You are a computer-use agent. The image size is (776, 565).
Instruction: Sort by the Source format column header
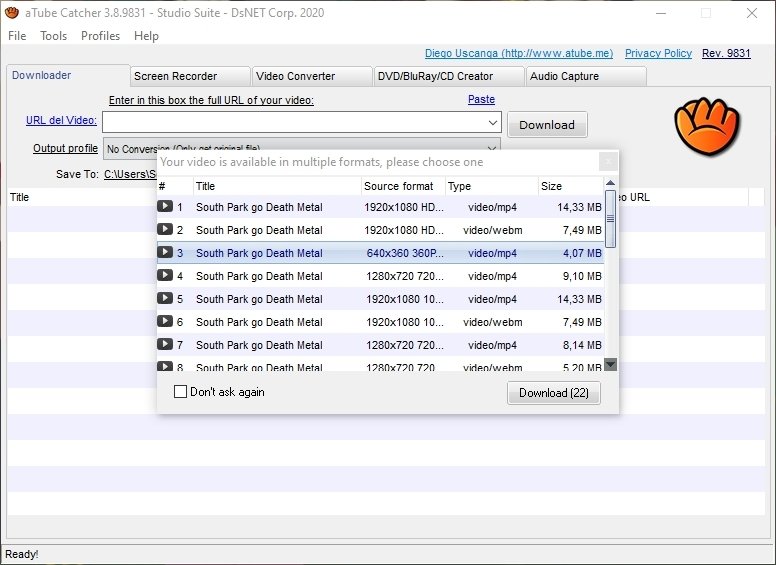403,186
